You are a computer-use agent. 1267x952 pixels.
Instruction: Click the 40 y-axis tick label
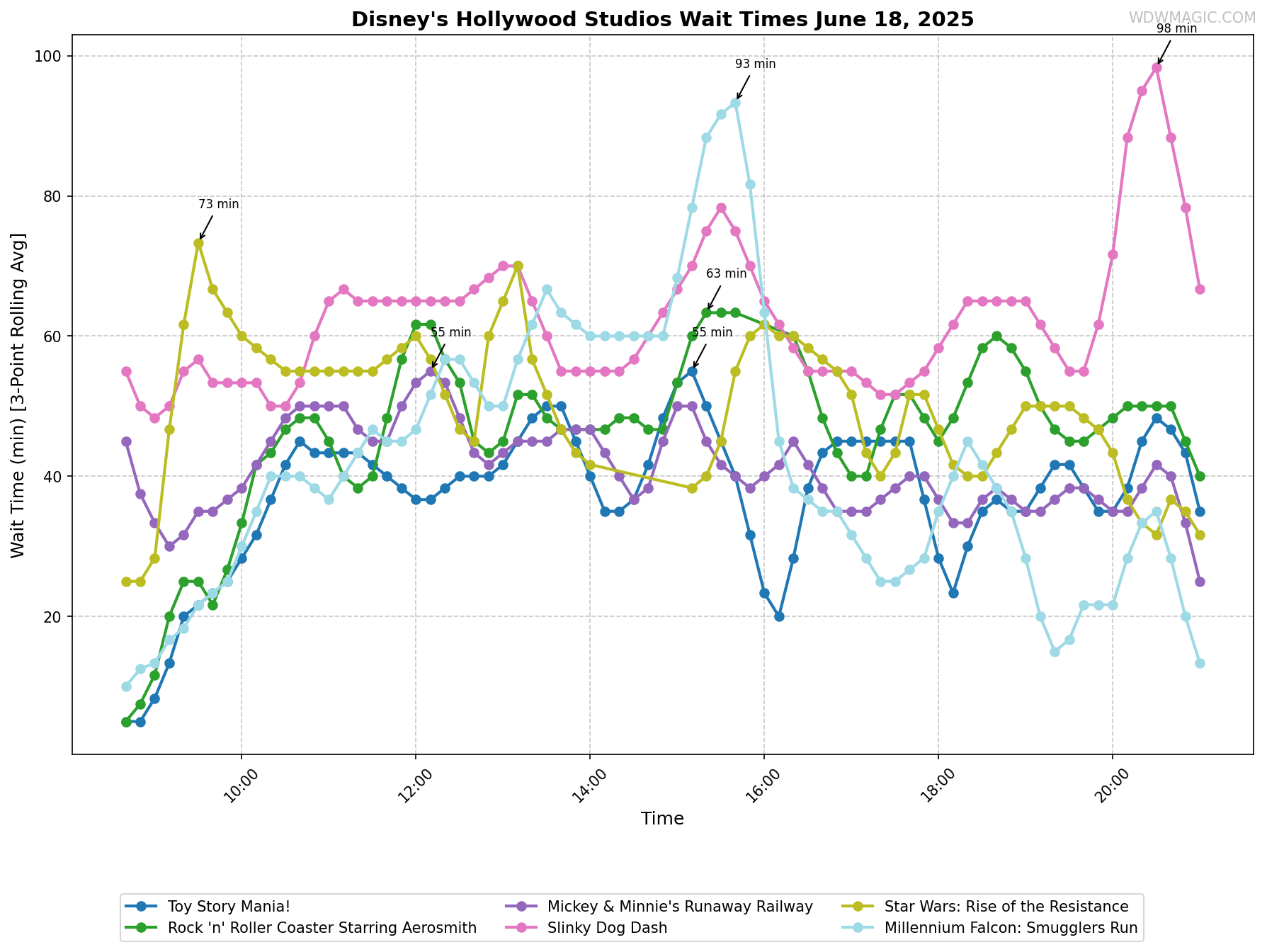[x=54, y=476]
